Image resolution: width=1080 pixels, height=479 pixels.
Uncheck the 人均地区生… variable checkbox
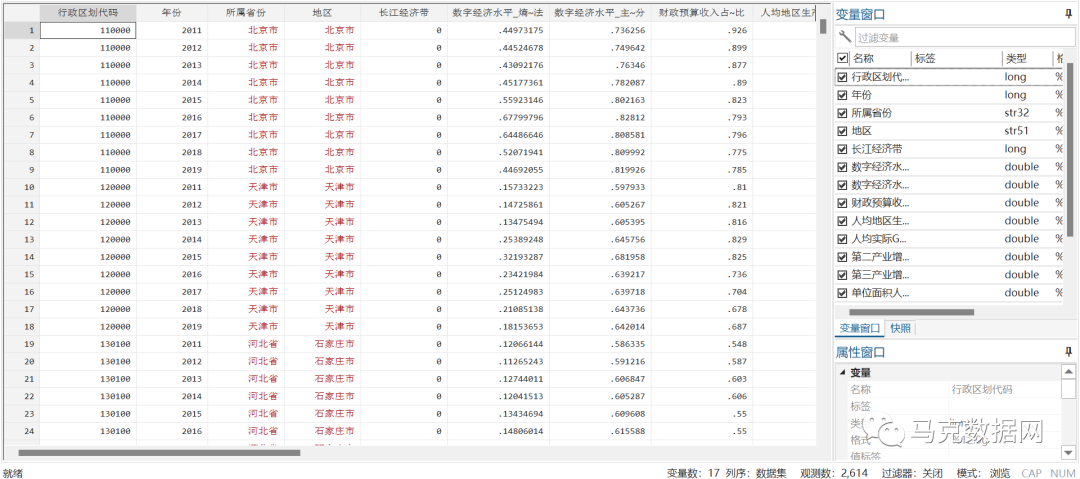click(x=842, y=221)
